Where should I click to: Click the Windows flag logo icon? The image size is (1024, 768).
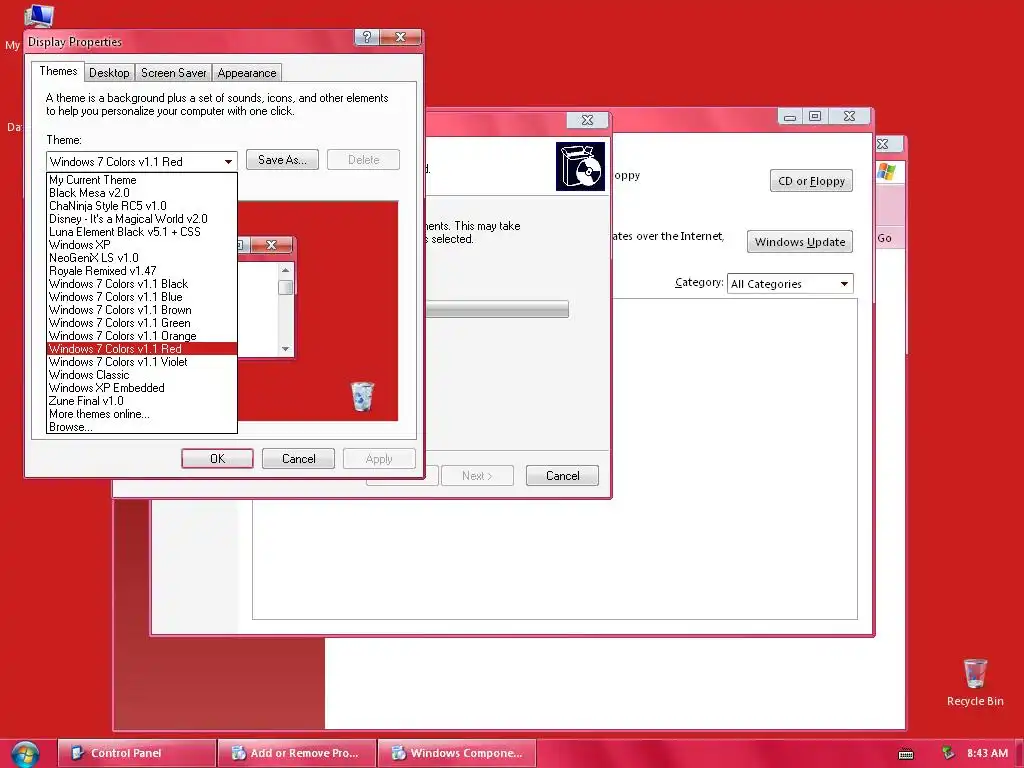click(886, 172)
